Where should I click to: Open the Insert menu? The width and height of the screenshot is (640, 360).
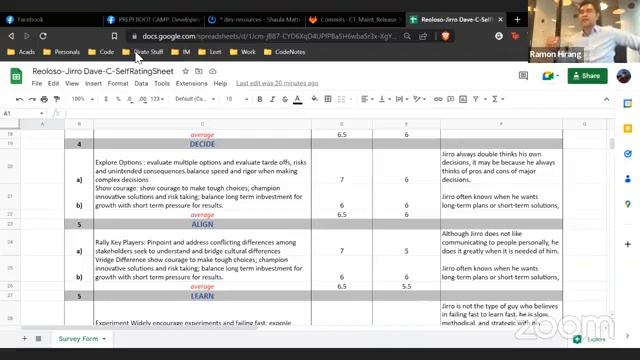93,83
